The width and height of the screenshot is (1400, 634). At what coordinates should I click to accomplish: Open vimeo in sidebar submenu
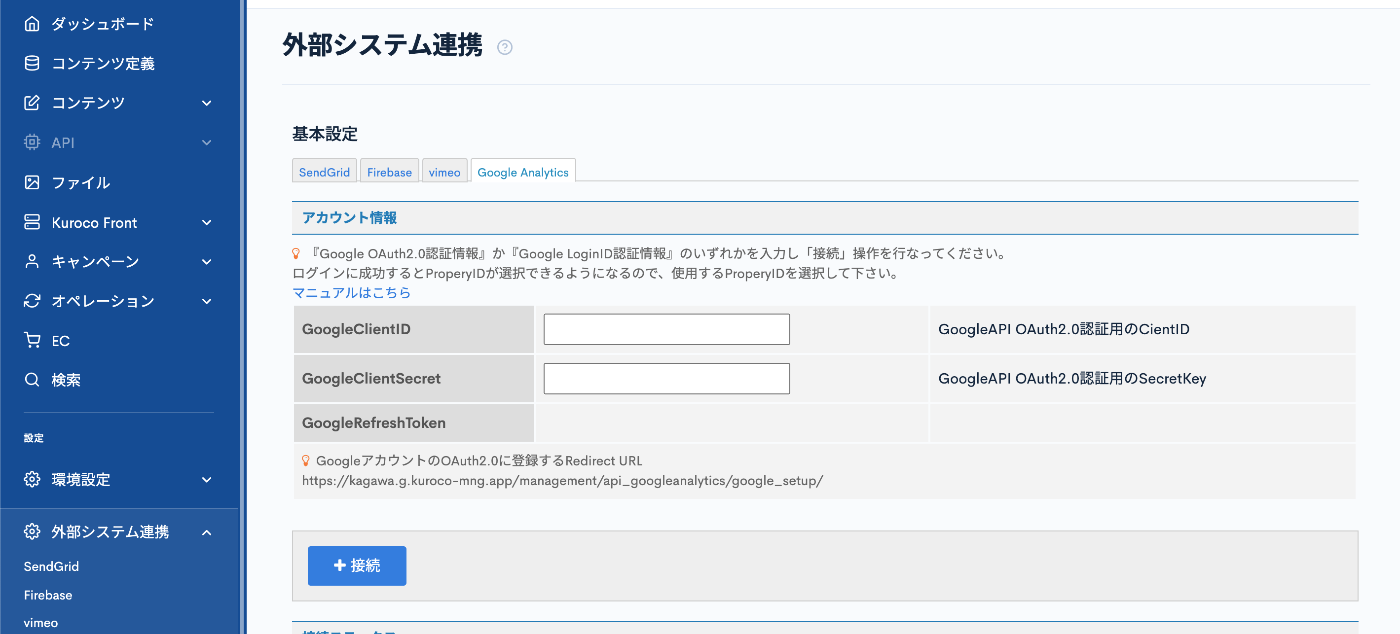pyautogui.click(x=41, y=623)
